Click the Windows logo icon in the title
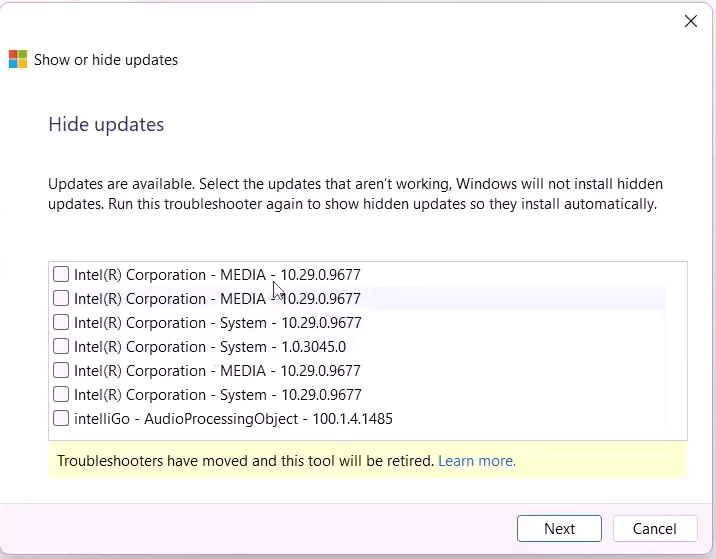The image size is (716, 559). (18, 59)
